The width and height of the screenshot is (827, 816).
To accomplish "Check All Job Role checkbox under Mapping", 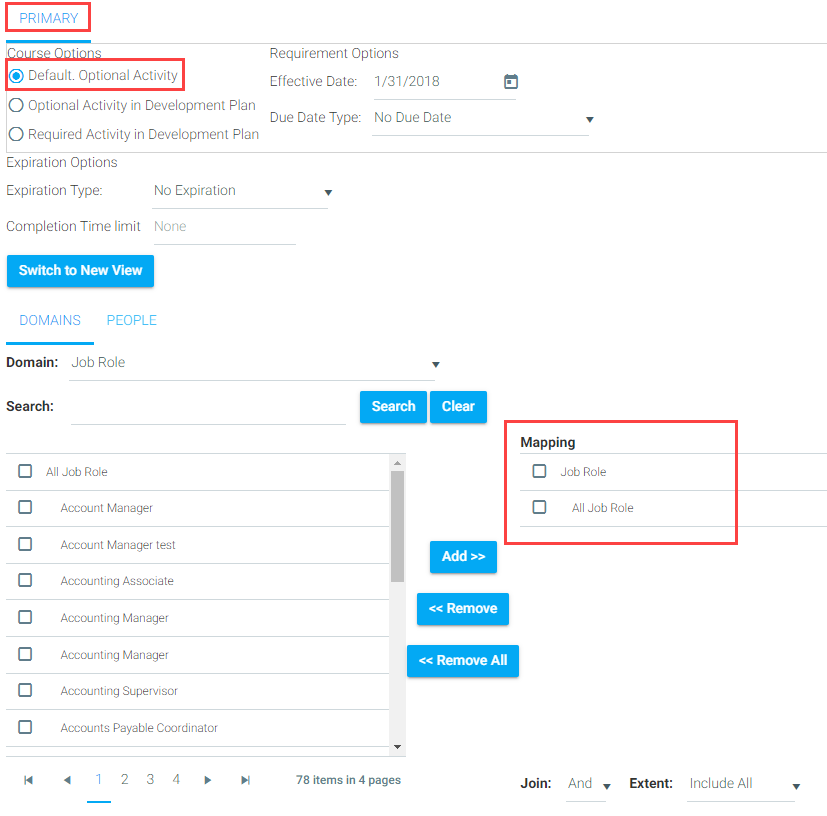I will coord(539,507).
